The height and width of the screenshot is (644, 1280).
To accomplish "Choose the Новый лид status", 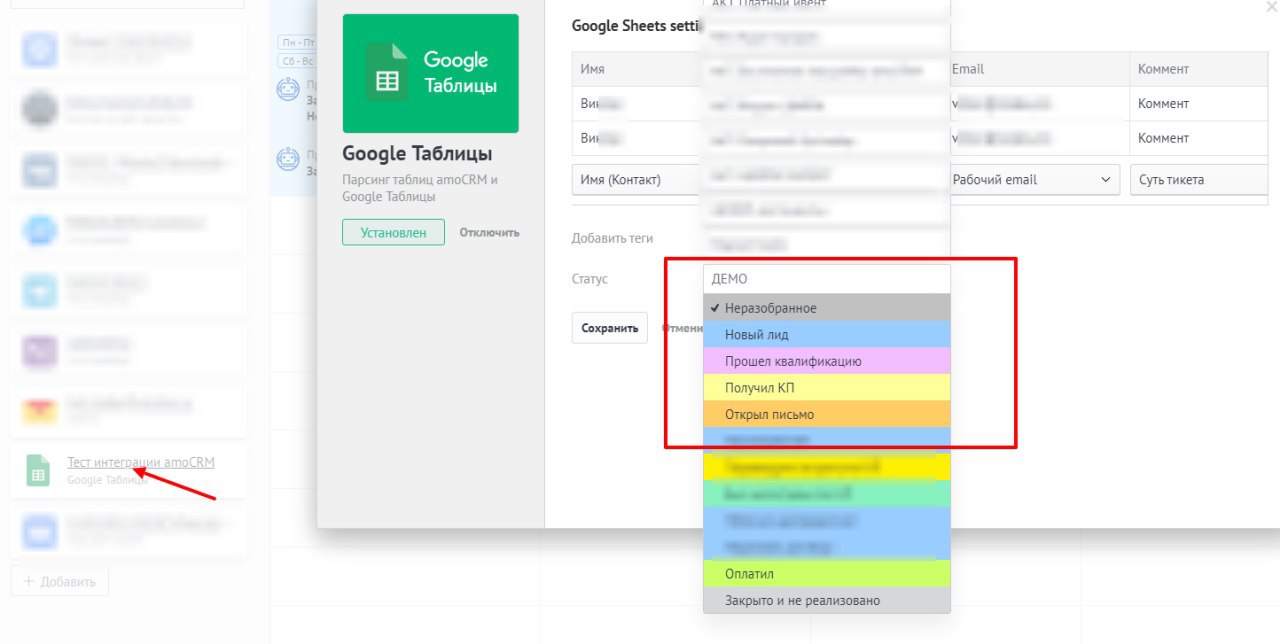I will pyautogui.click(x=826, y=334).
